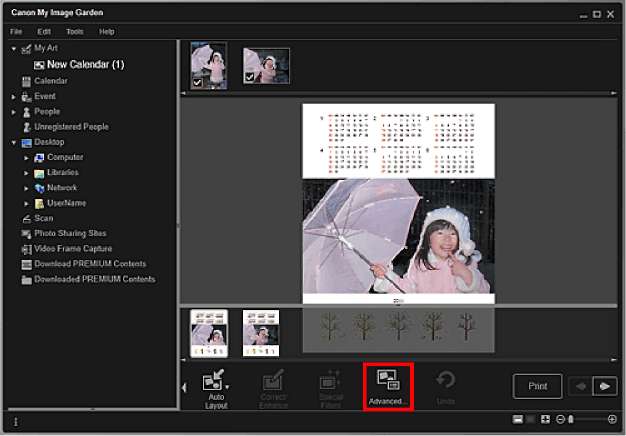Toggle checkbox on second umbrella photo thumbnail

tap(250, 77)
